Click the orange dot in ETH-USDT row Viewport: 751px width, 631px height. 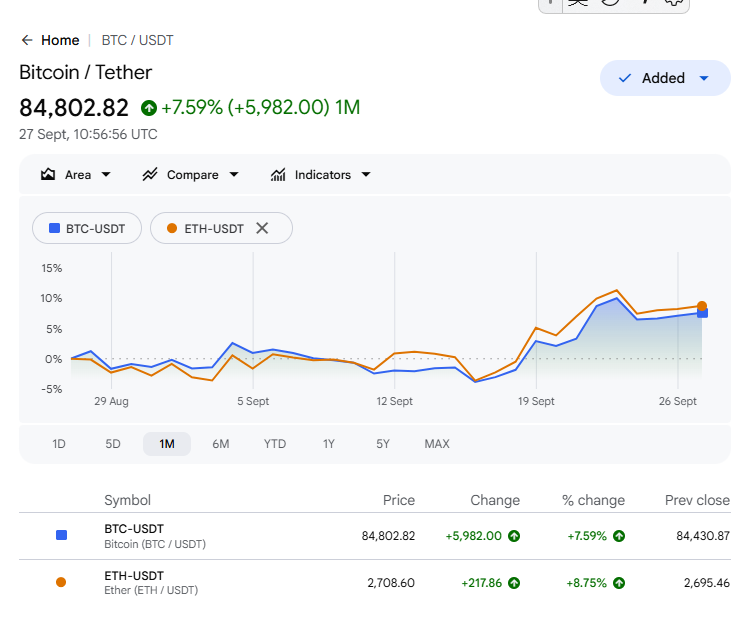click(61, 582)
